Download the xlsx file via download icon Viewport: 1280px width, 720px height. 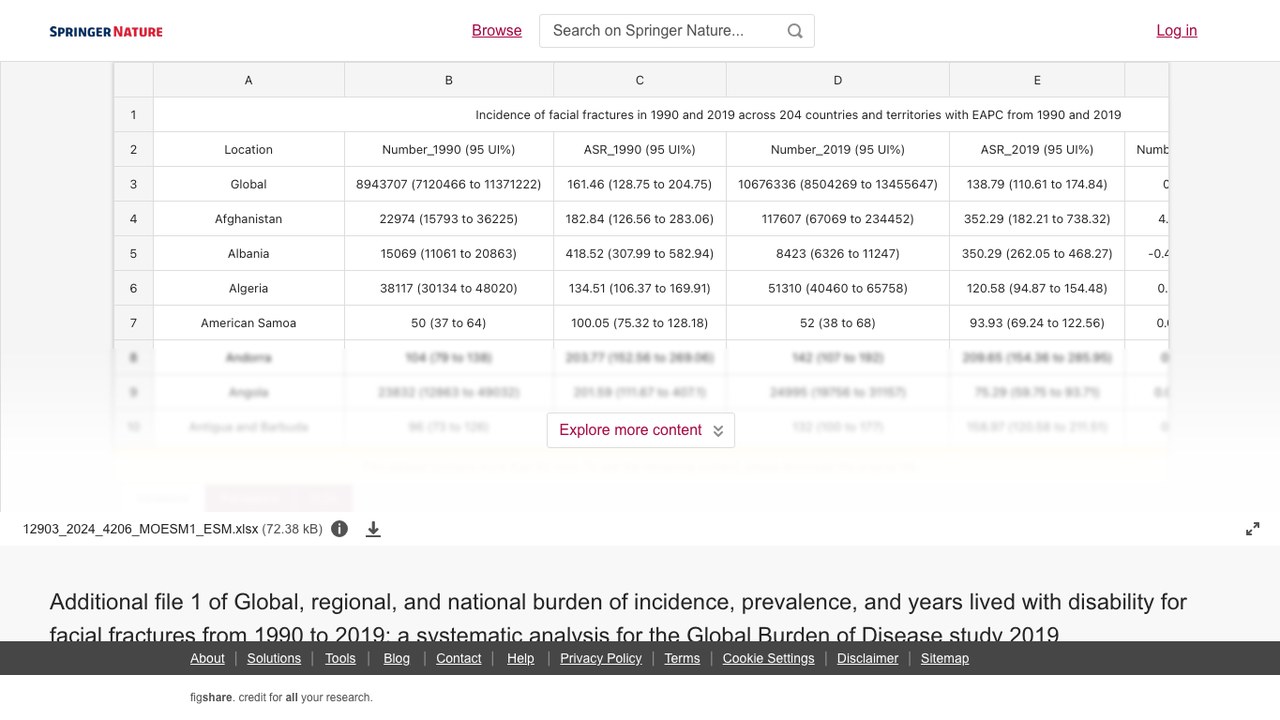[x=373, y=529]
